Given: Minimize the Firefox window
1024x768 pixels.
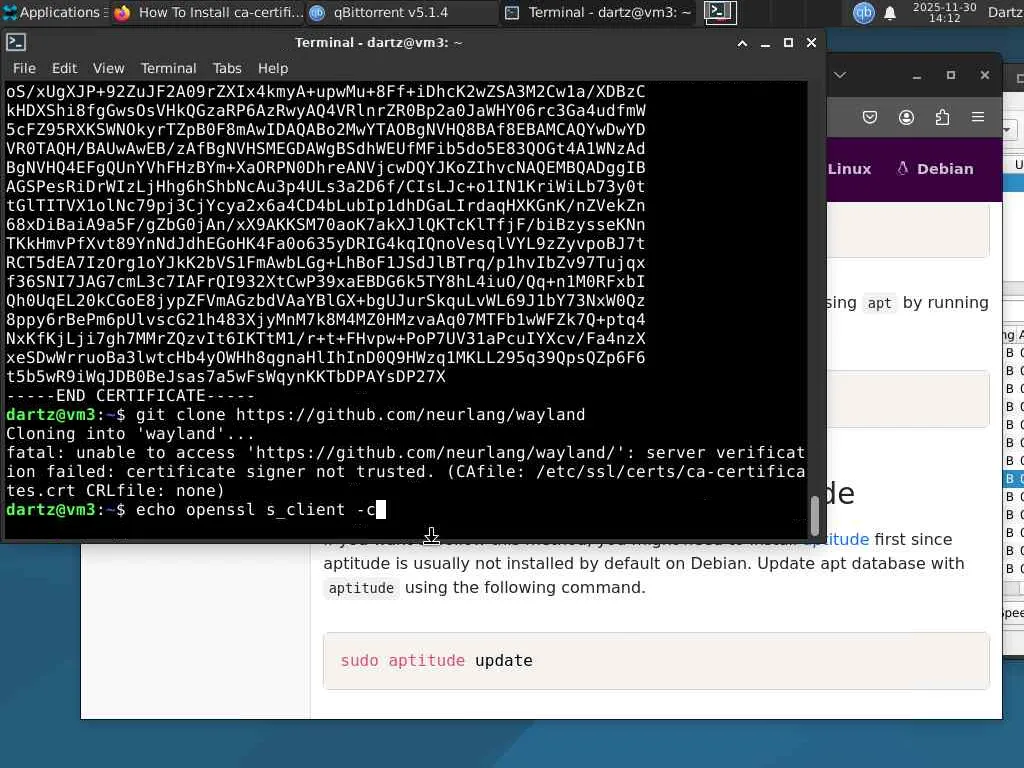Looking at the screenshot, I should (x=917, y=76).
